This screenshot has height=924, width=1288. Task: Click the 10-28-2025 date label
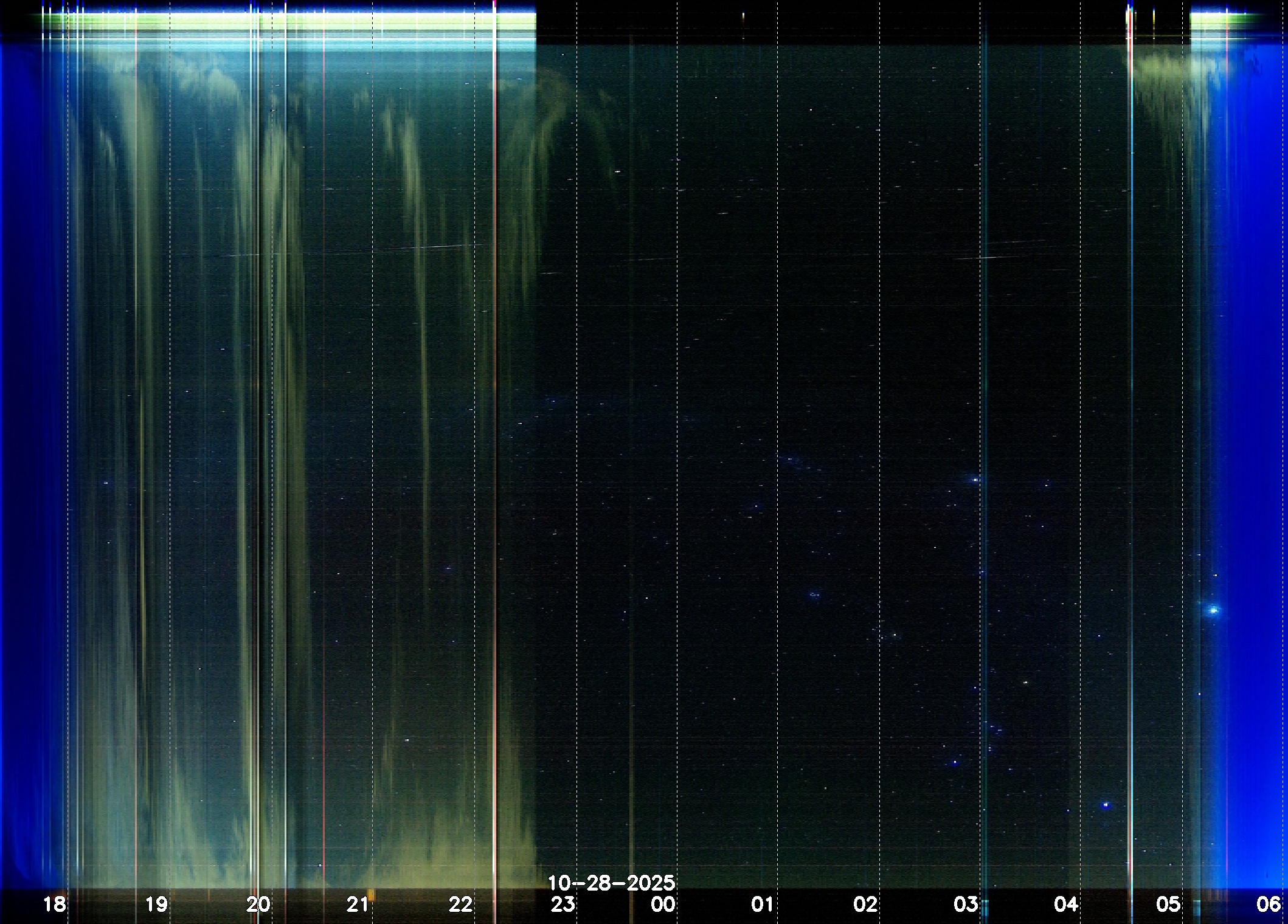coord(611,882)
